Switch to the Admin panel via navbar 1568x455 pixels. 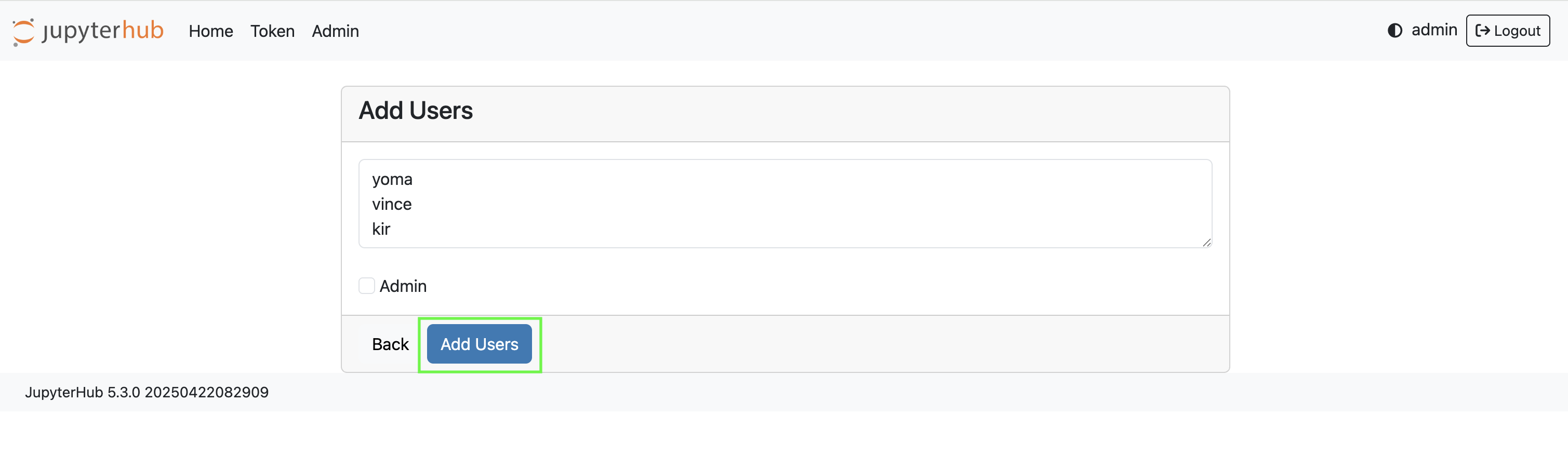tap(335, 31)
